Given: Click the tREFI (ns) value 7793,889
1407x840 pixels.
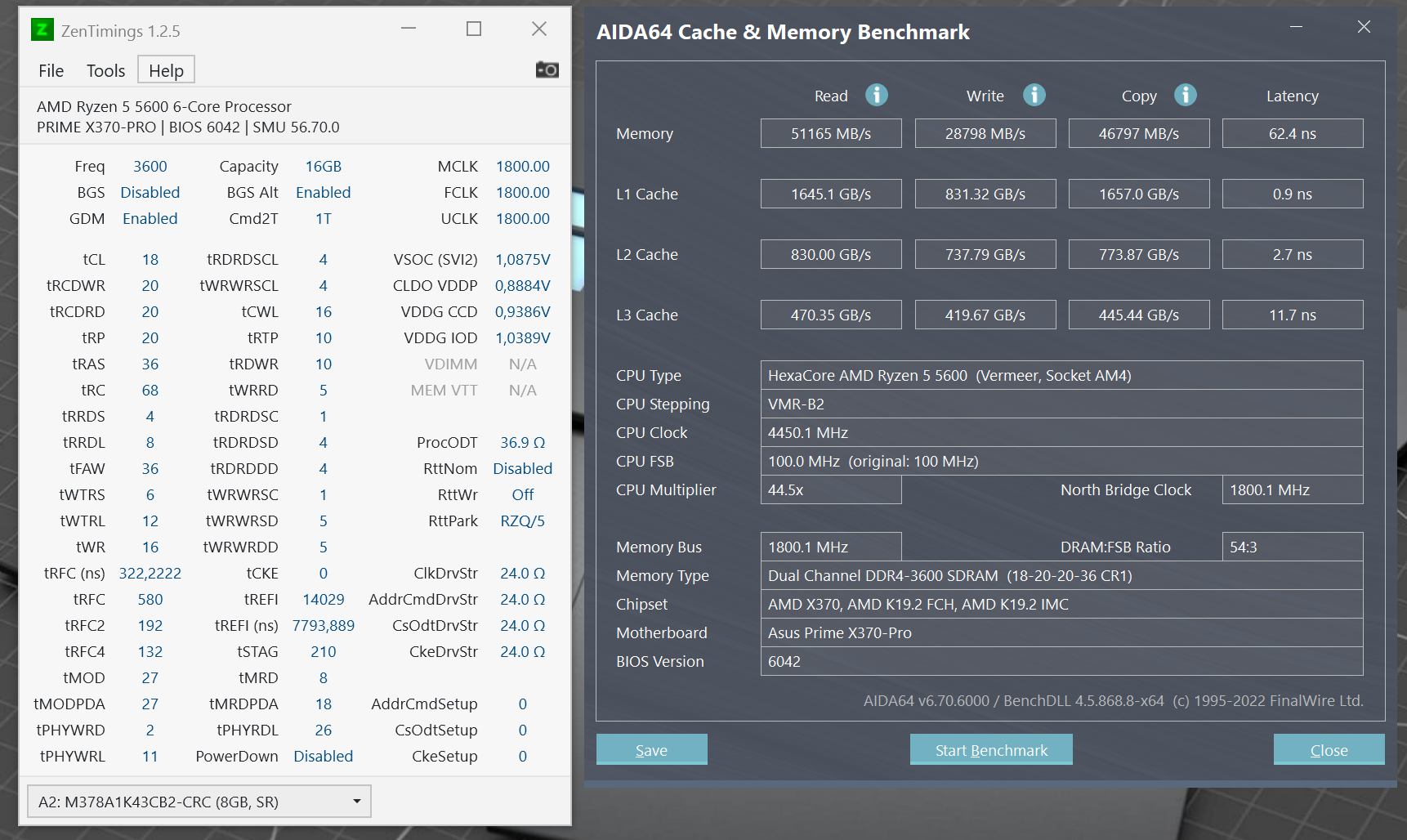Looking at the screenshot, I should [x=324, y=625].
